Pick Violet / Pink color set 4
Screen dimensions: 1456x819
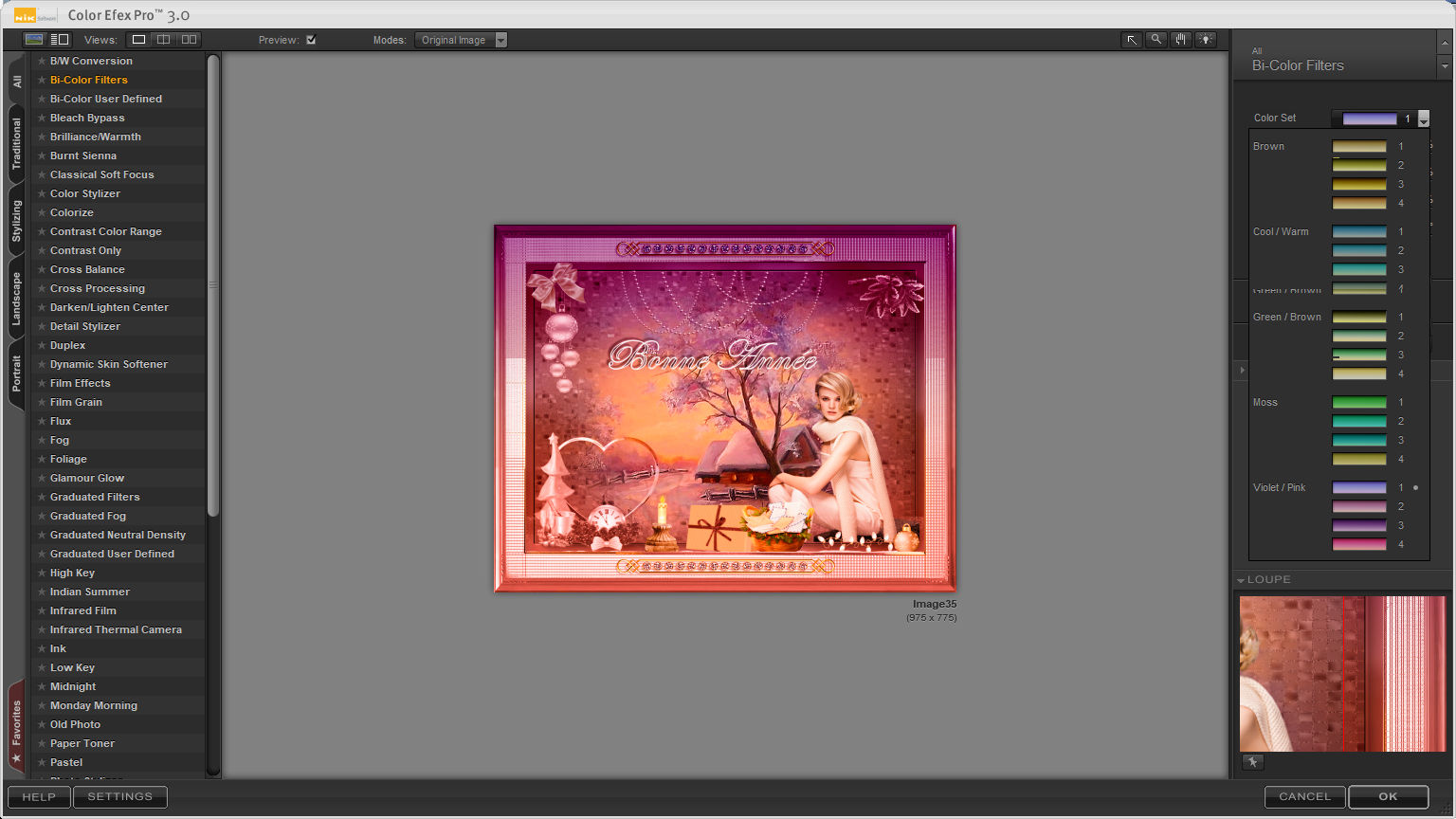[x=1359, y=544]
